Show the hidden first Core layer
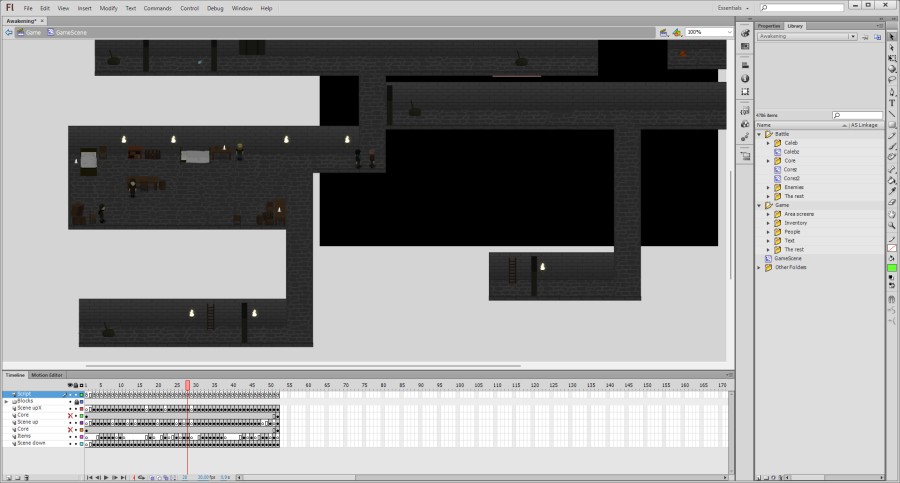 (x=70, y=415)
